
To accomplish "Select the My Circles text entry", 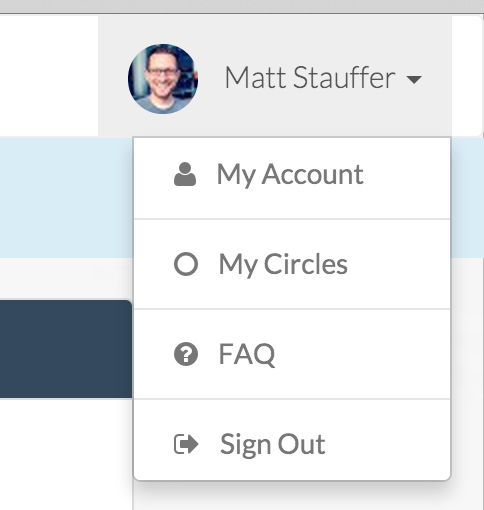I will [283, 264].
